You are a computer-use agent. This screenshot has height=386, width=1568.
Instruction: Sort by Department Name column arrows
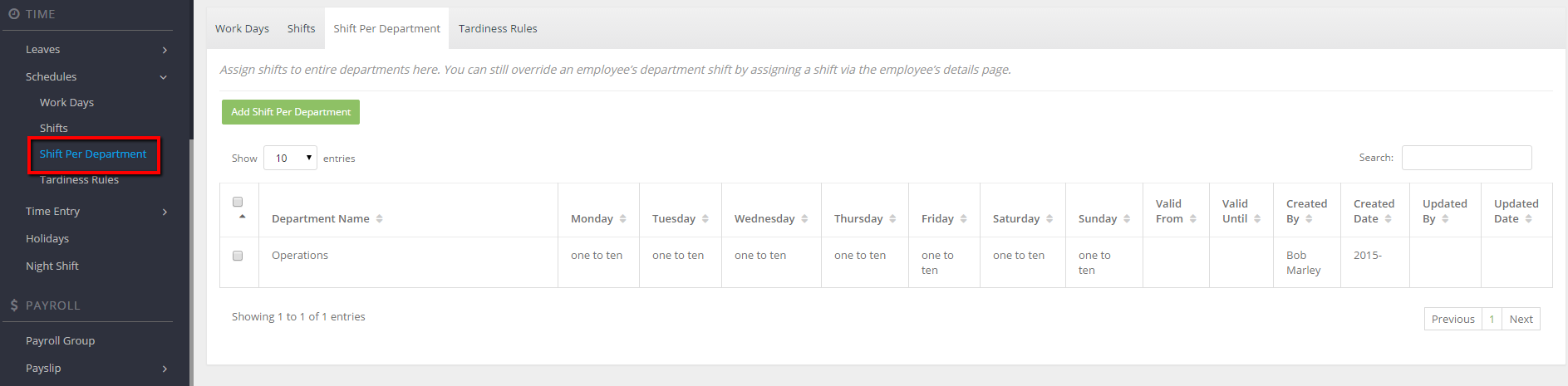point(379,219)
